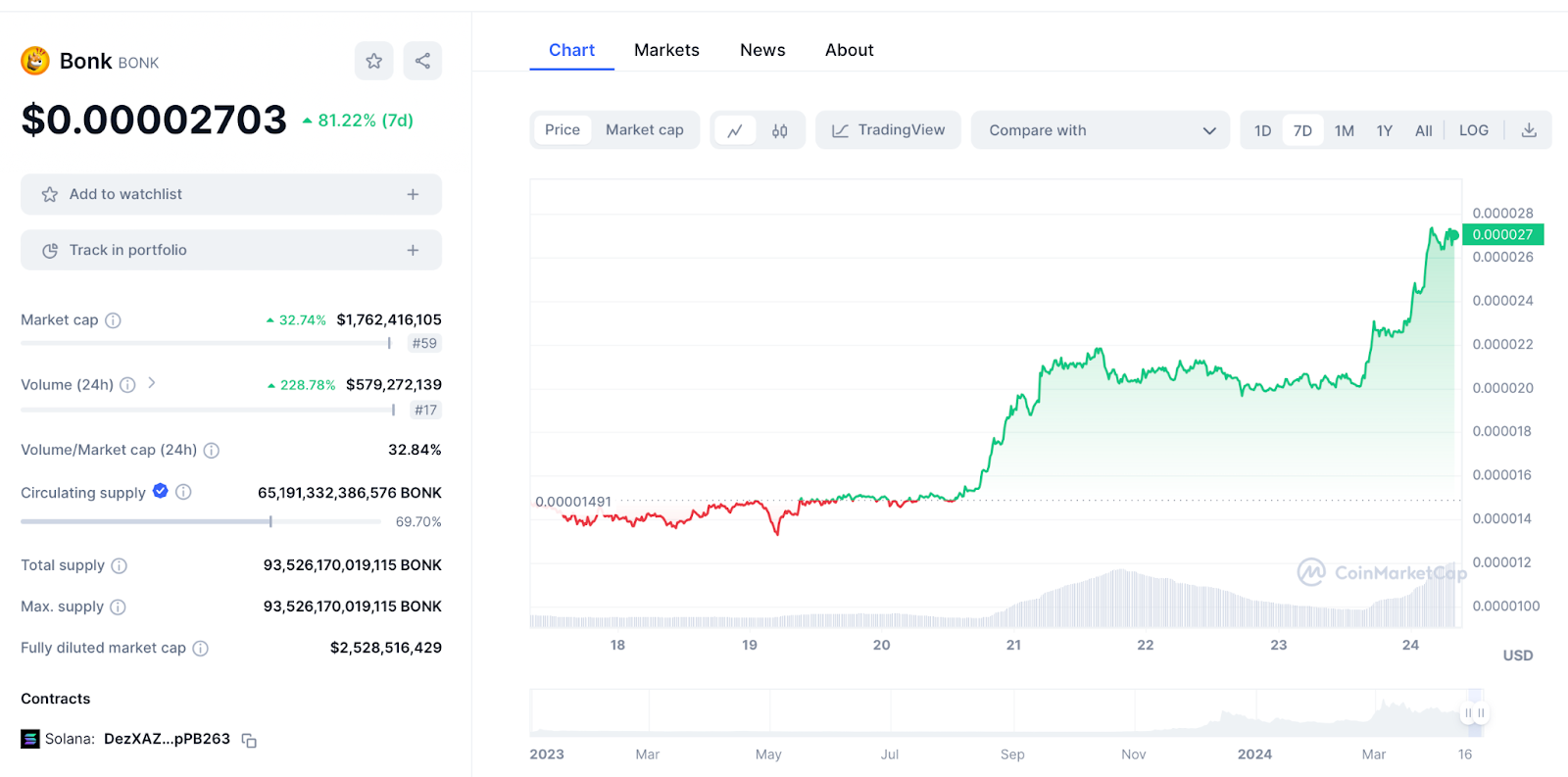Open TradingView chart mode
This screenshot has height=777, width=1568.
pos(889,129)
